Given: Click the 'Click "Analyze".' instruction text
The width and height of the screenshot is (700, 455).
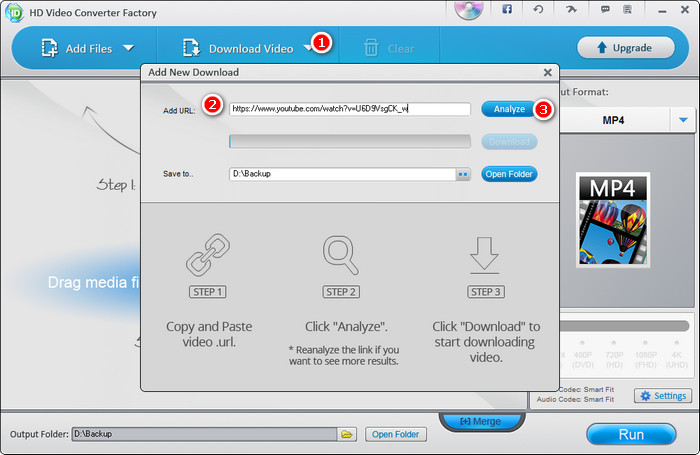Looking at the screenshot, I should pos(346,327).
